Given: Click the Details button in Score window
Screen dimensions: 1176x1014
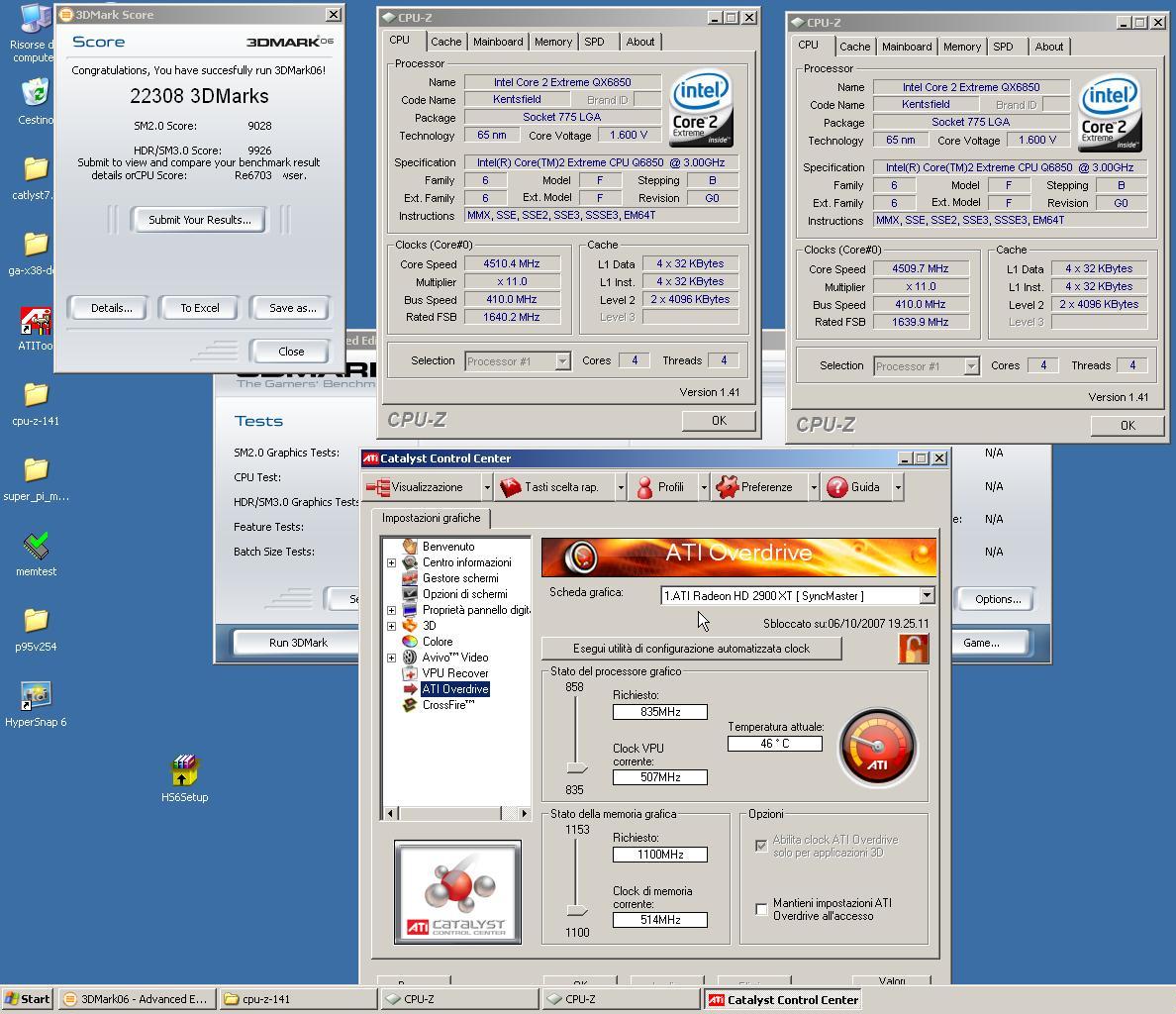Looking at the screenshot, I should tap(111, 308).
